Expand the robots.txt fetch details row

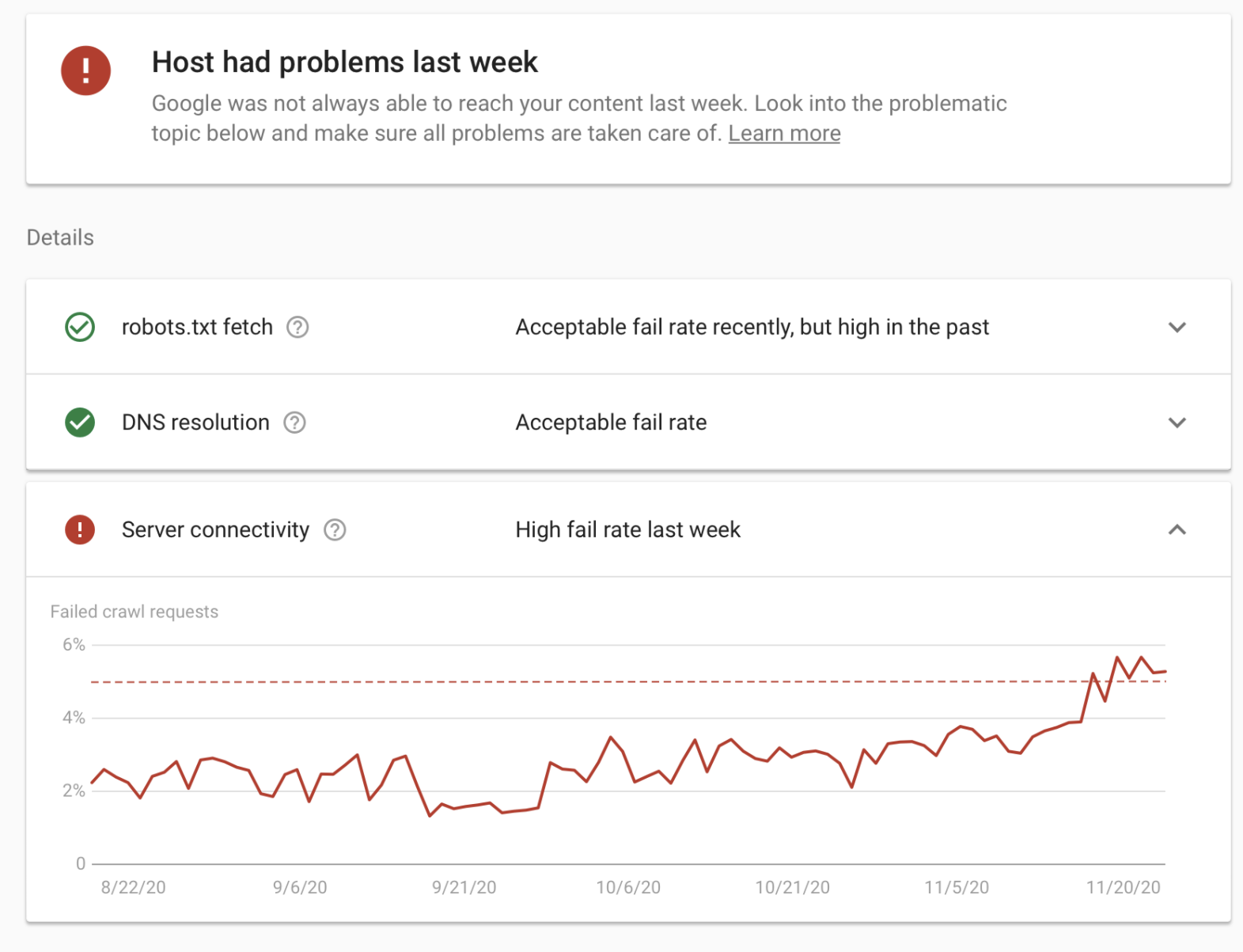(x=1177, y=327)
